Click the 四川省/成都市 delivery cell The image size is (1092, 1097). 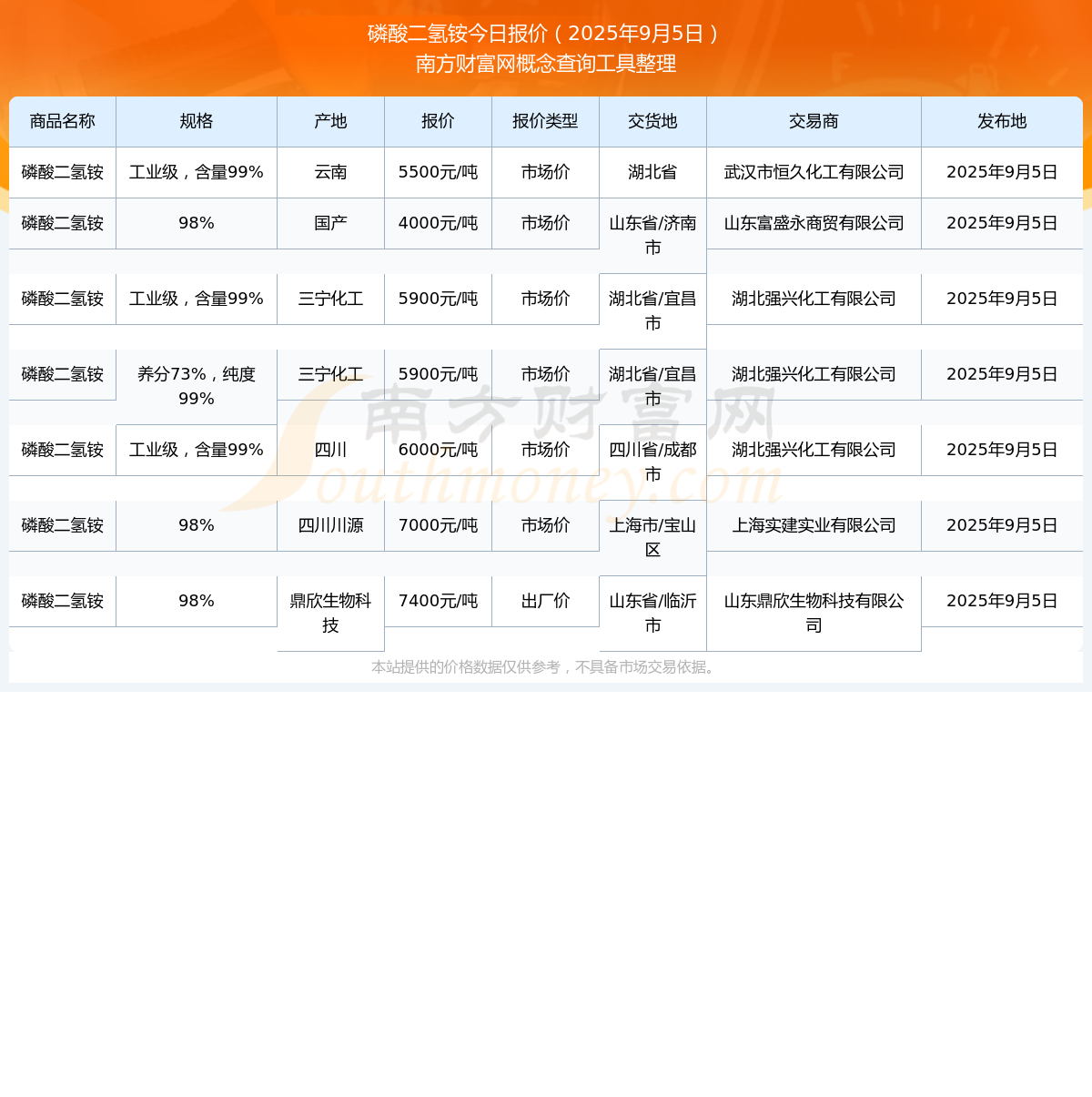point(653,462)
